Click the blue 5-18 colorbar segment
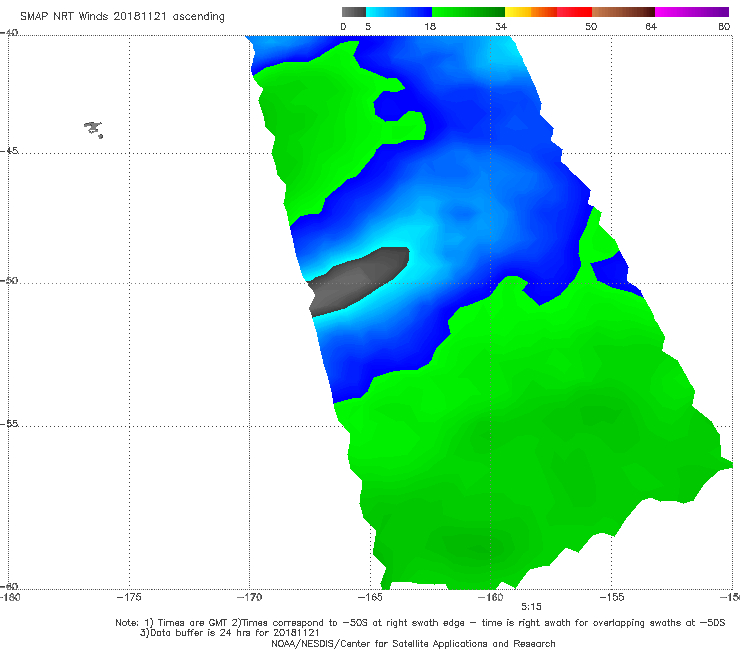The width and height of the screenshot is (740, 650). 399,12
